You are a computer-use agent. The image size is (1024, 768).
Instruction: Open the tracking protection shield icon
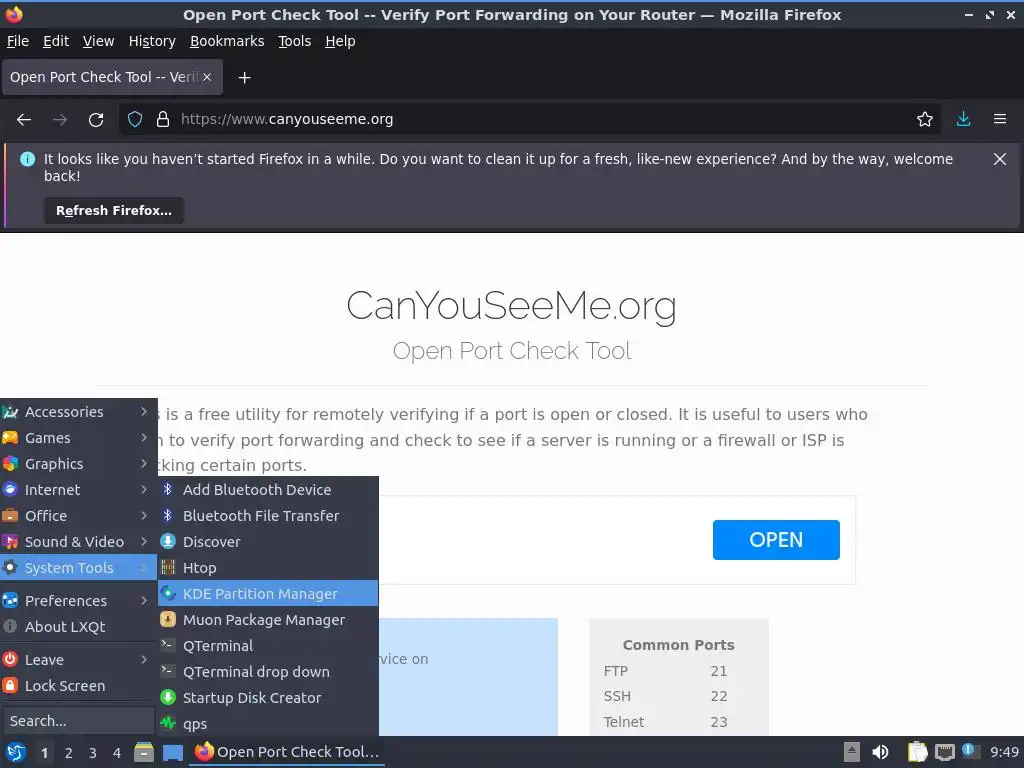(x=135, y=120)
